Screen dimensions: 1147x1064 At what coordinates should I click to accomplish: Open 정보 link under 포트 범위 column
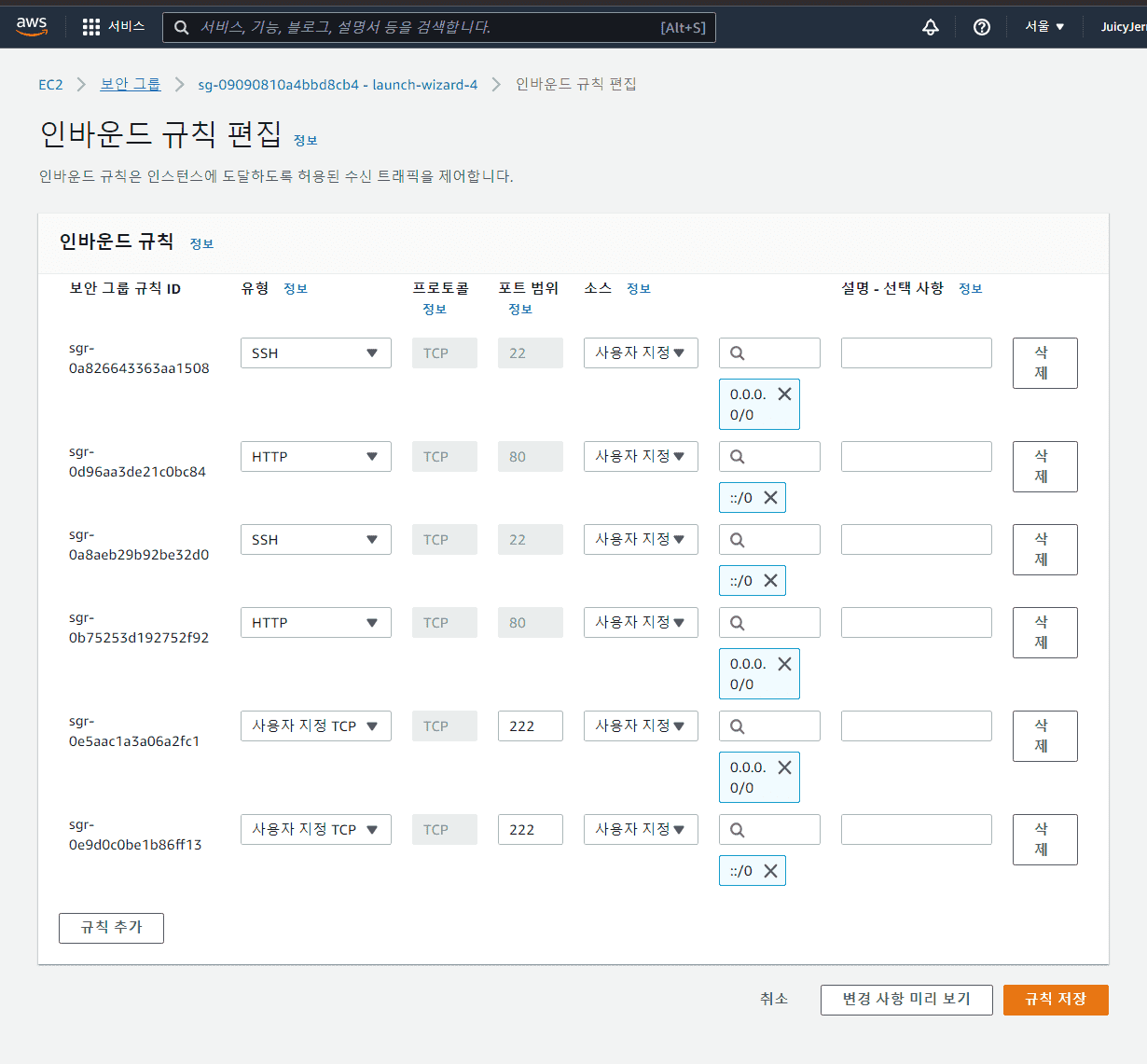tap(520, 310)
